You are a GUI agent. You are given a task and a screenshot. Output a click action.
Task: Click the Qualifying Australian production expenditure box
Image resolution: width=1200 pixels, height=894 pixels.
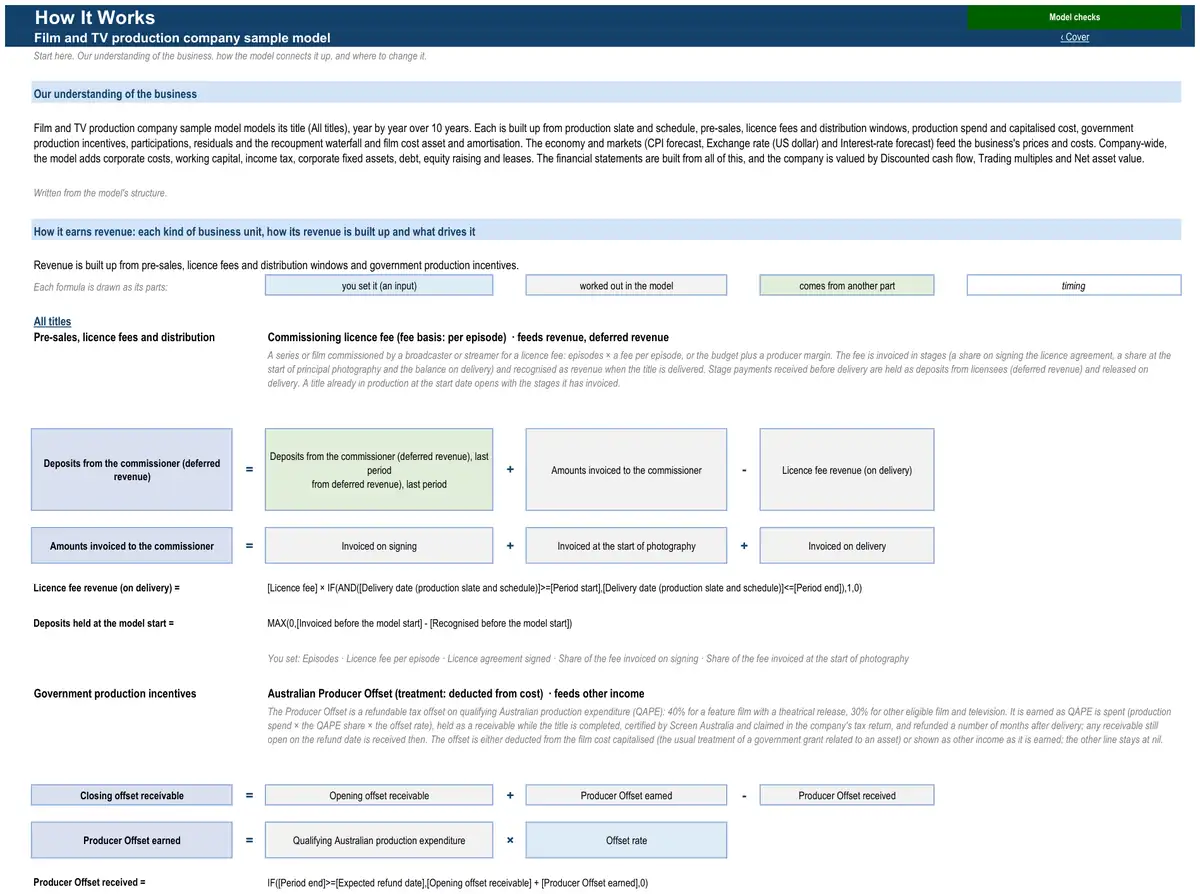point(379,841)
